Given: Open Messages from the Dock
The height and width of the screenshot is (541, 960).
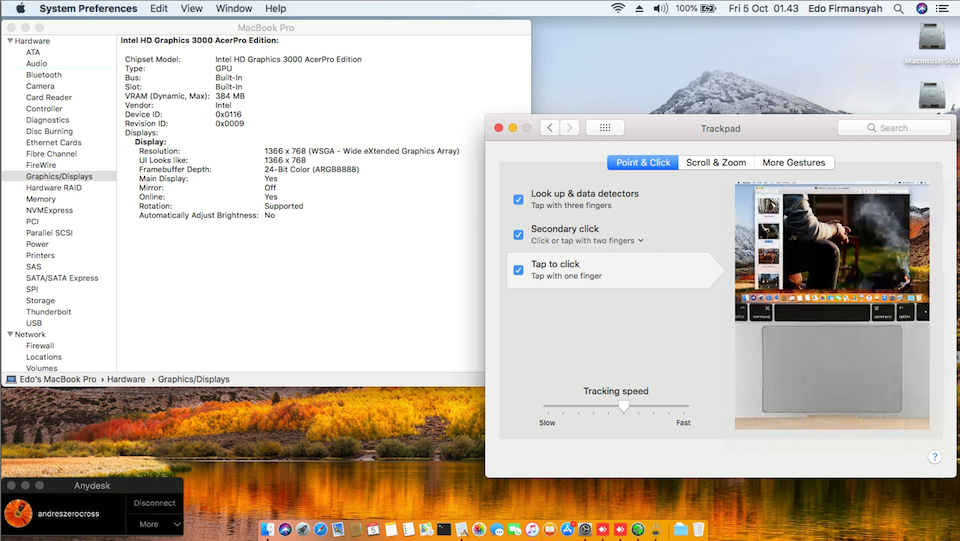Looking at the screenshot, I should (497, 529).
